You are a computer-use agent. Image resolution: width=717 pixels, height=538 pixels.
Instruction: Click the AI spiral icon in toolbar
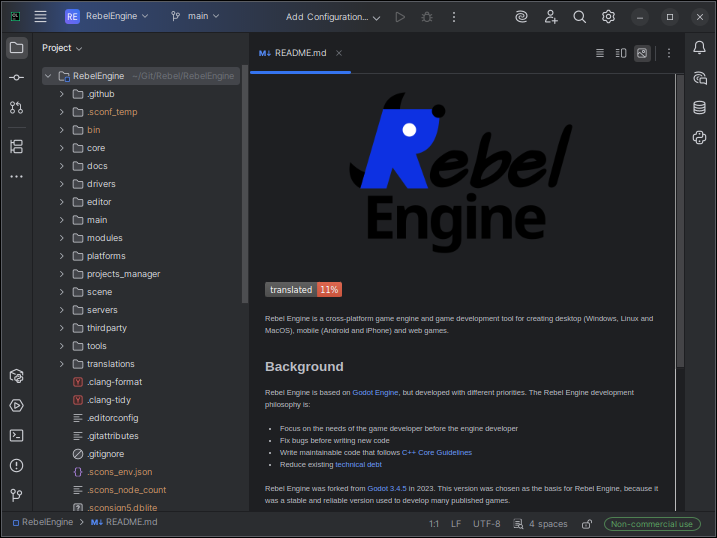[x=521, y=17]
